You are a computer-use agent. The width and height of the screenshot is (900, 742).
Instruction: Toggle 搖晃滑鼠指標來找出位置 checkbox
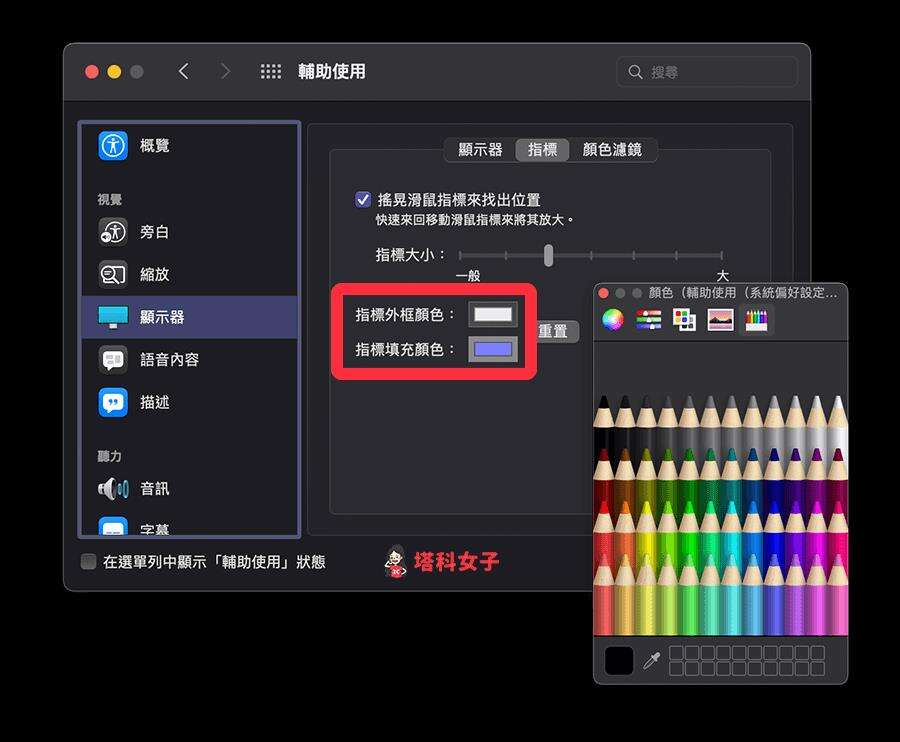363,200
